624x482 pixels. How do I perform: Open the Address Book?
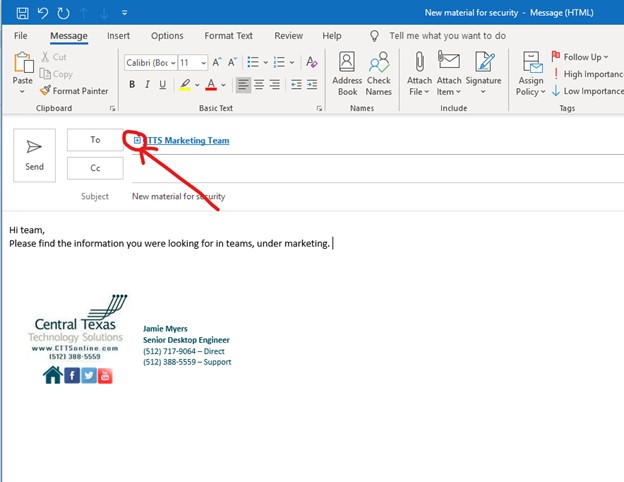pos(347,74)
